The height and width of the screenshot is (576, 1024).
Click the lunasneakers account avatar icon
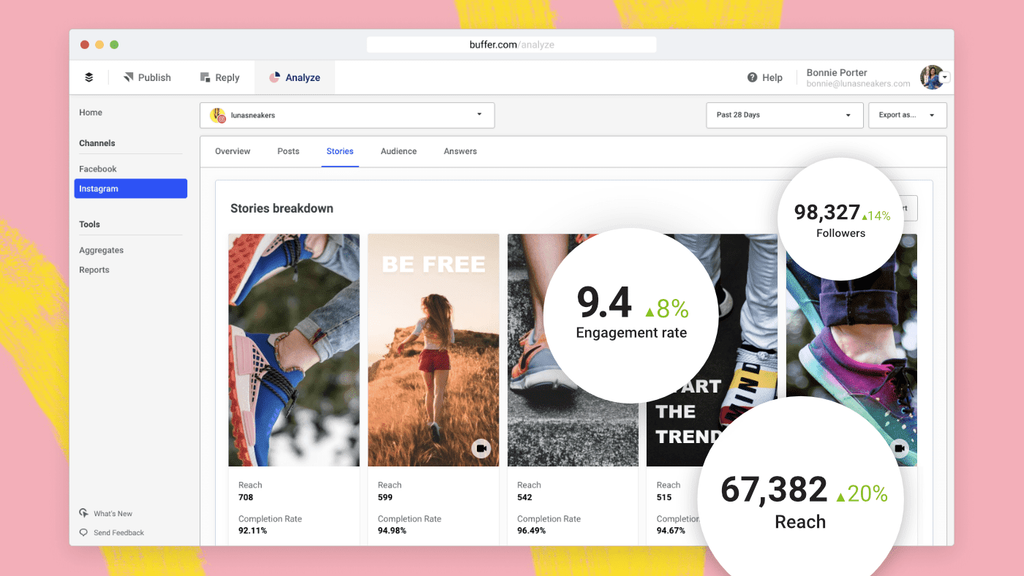click(x=218, y=116)
